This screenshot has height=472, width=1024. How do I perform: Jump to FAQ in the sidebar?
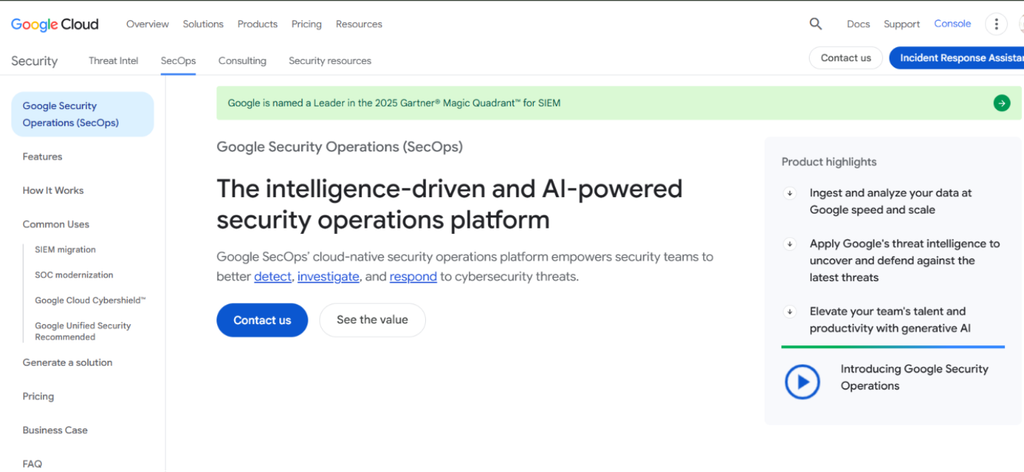(32, 464)
